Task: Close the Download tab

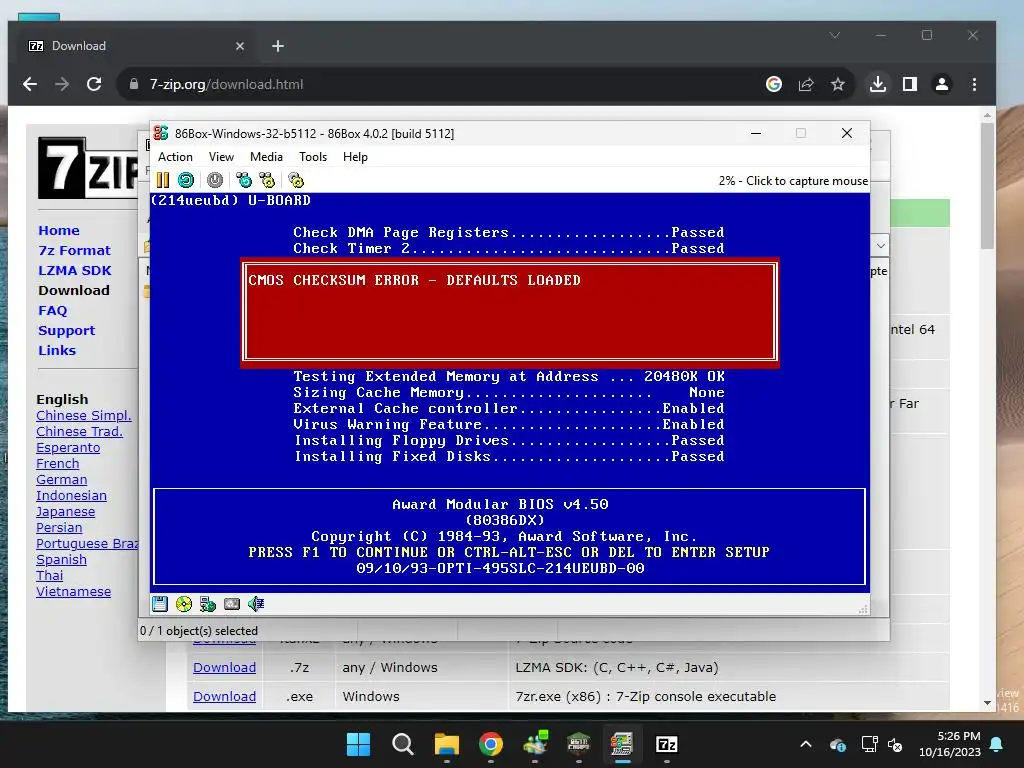Action: (x=240, y=46)
